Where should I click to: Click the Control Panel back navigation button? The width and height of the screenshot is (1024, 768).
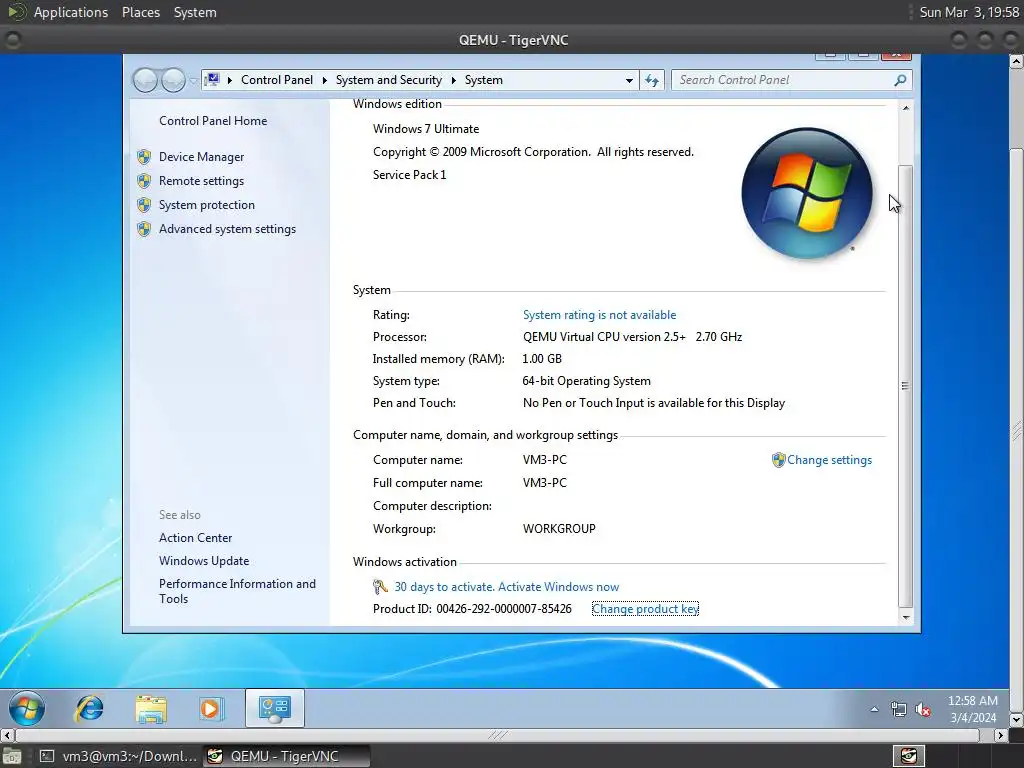pos(145,80)
